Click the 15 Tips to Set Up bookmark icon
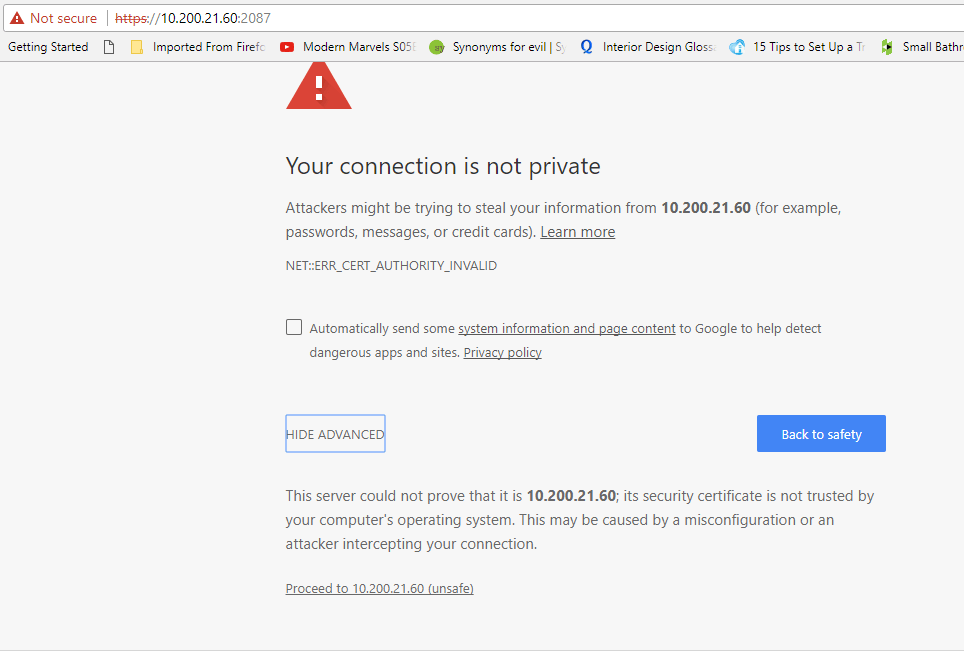 coord(737,47)
